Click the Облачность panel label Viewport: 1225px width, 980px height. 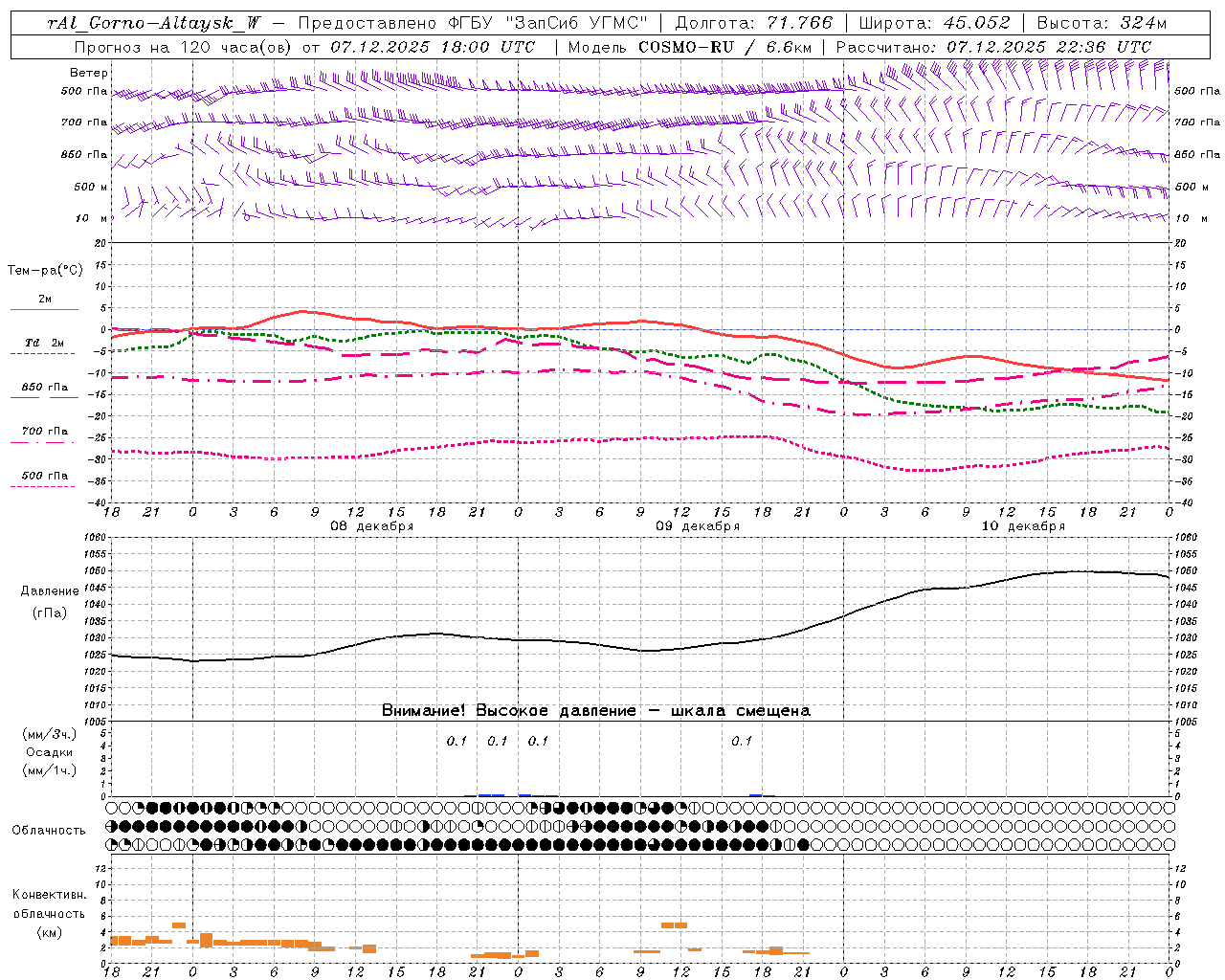49,831
